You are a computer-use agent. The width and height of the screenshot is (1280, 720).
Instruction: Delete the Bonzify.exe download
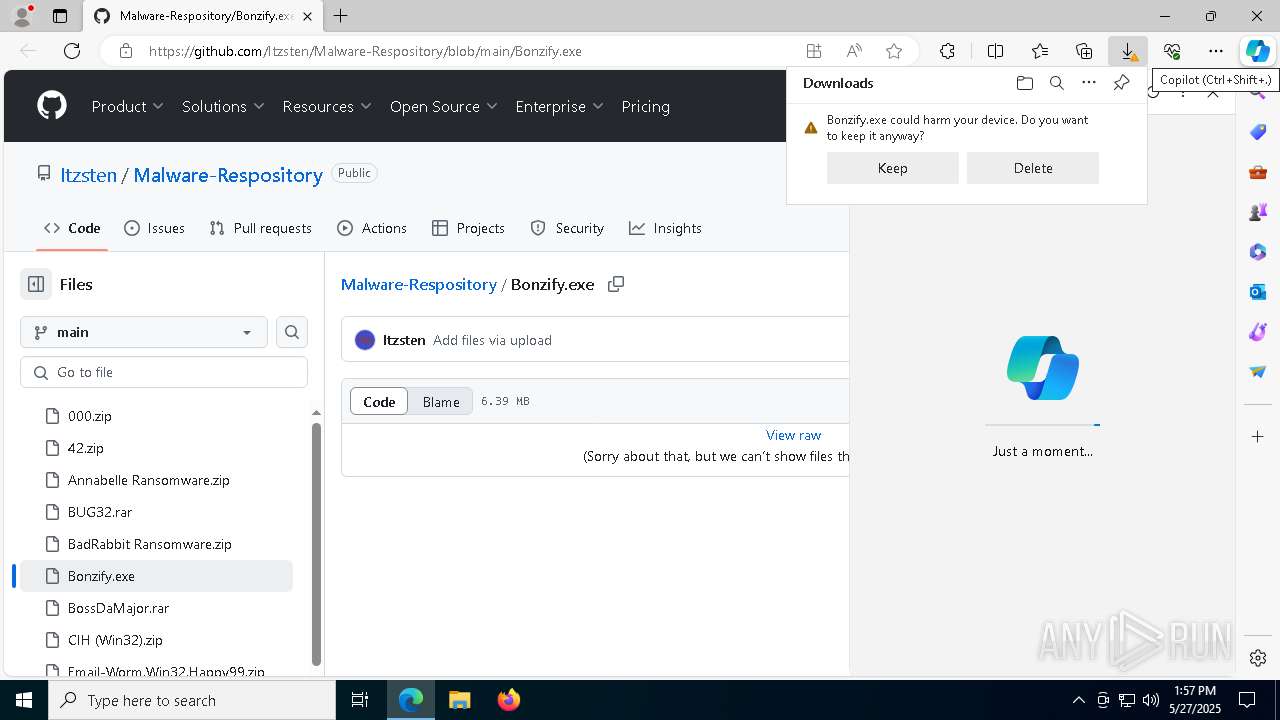(1033, 168)
